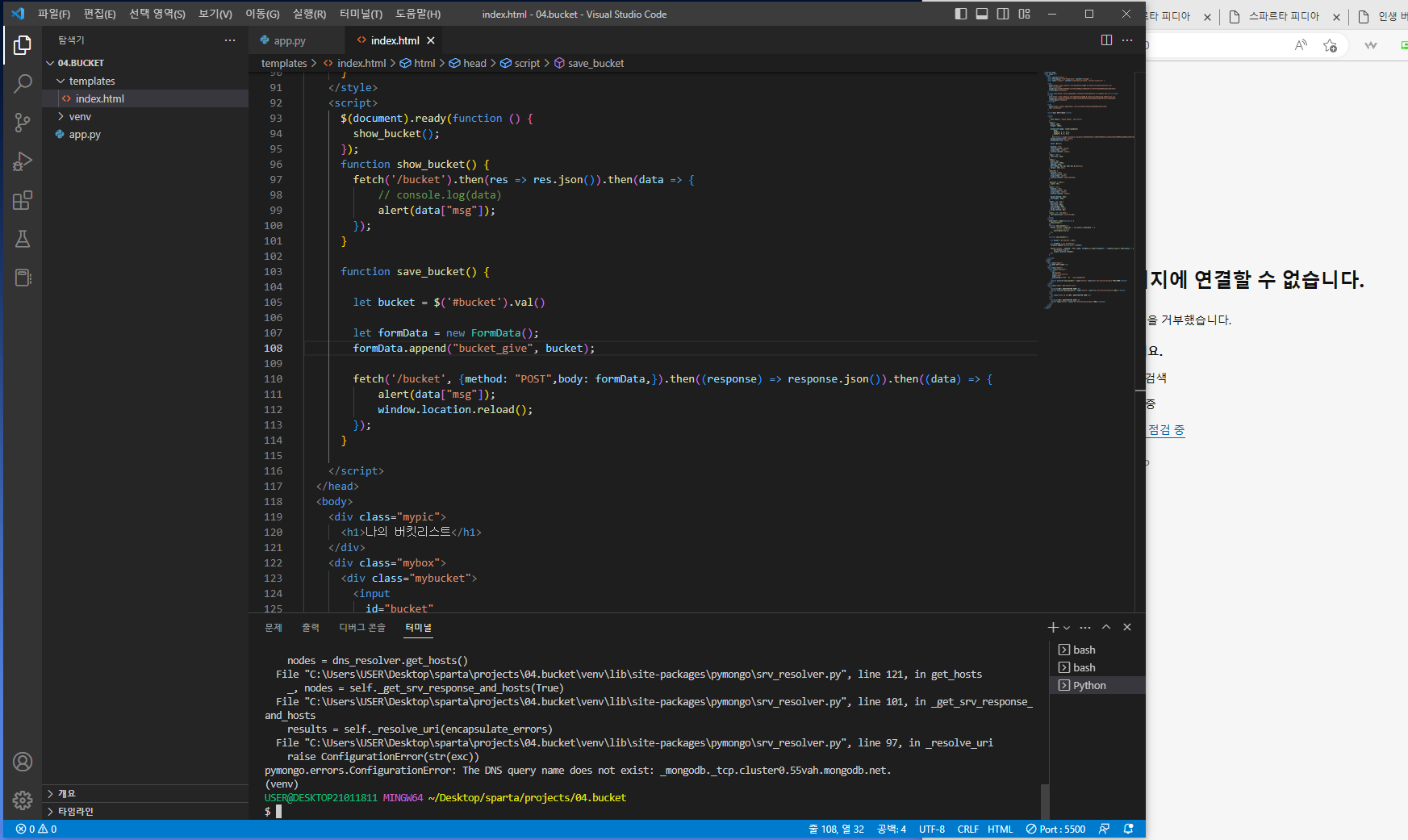Click the read aloud icon in browser

click(1301, 45)
